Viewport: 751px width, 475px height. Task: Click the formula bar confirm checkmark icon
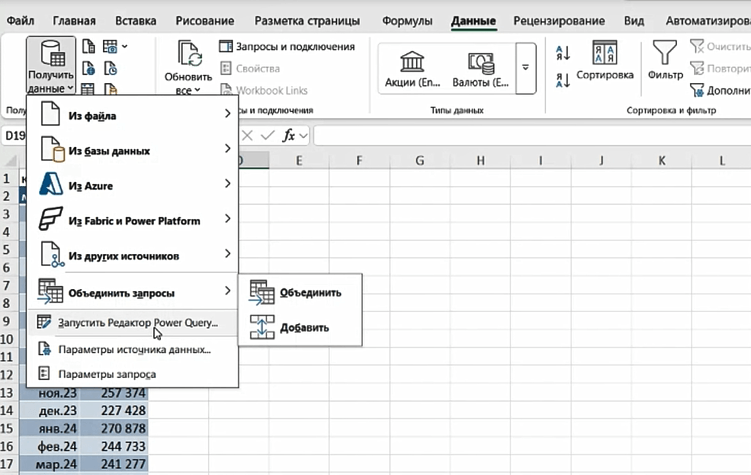pos(268,136)
